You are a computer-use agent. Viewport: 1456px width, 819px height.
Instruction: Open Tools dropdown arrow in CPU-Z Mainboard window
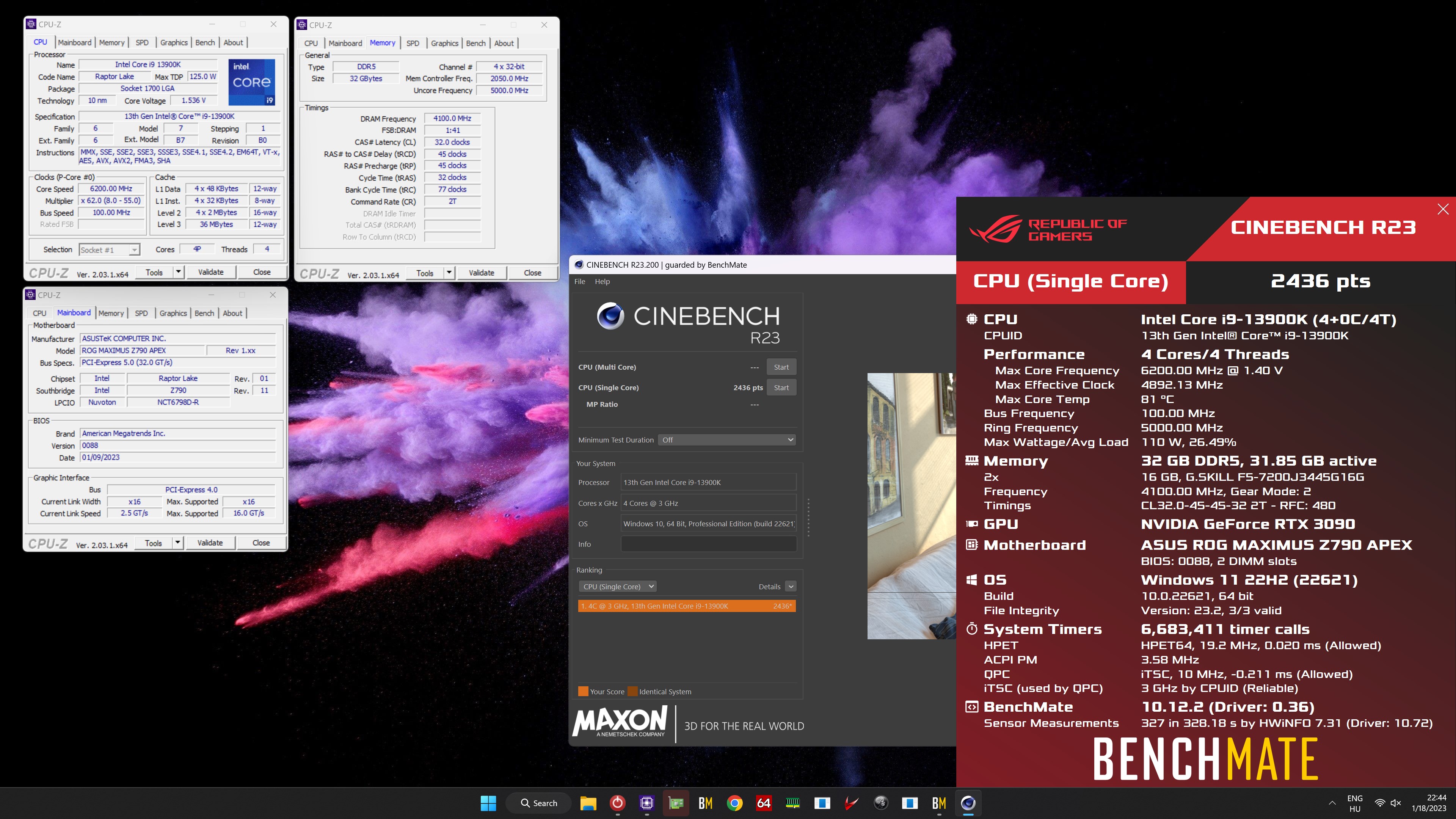(x=177, y=543)
